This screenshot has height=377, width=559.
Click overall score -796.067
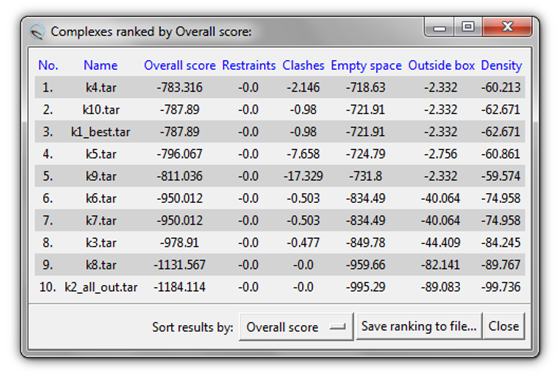[x=180, y=154]
